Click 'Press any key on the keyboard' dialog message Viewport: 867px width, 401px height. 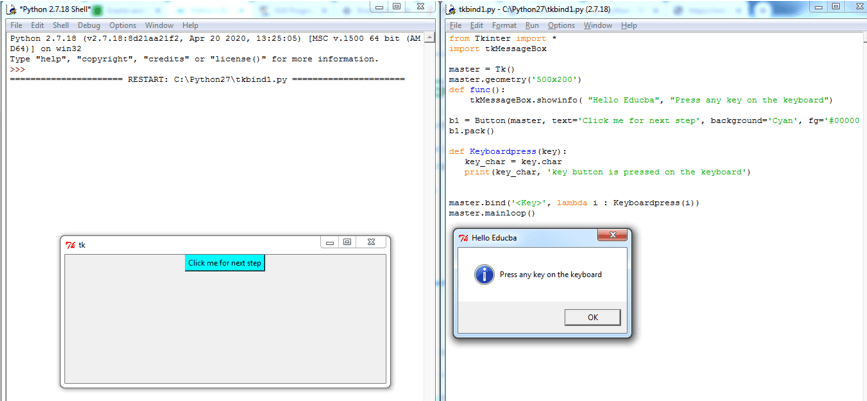click(x=551, y=274)
